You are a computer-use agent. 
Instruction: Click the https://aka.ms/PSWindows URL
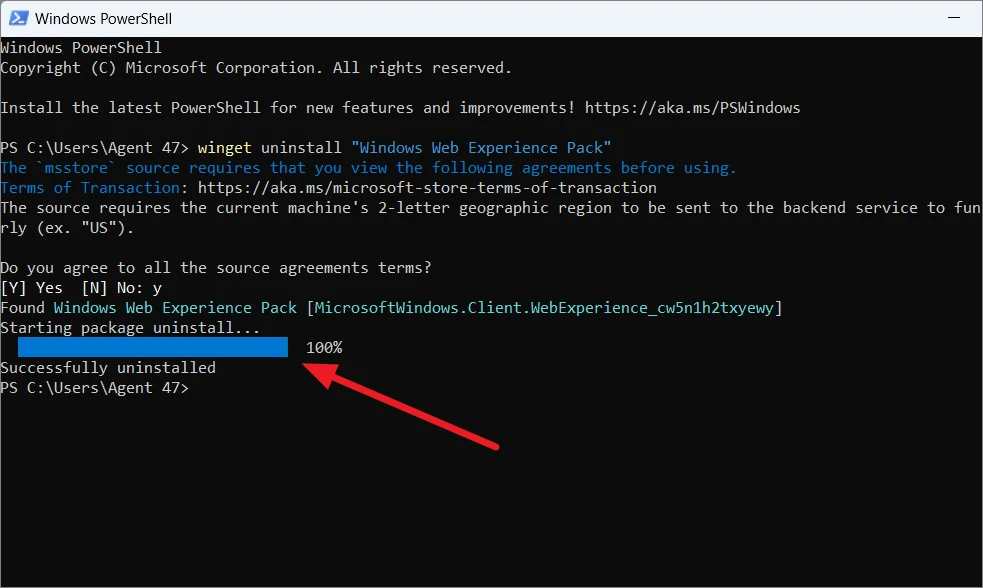(692, 108)
